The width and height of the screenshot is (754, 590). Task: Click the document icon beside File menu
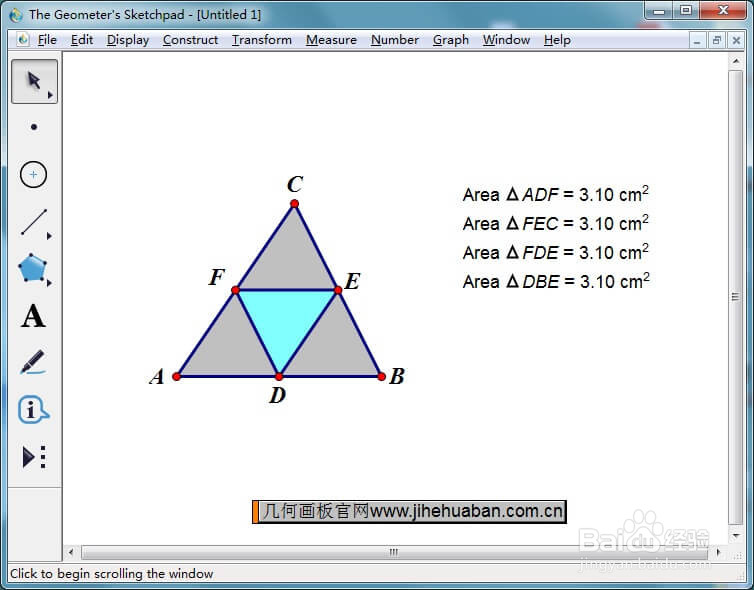[23, 39]
